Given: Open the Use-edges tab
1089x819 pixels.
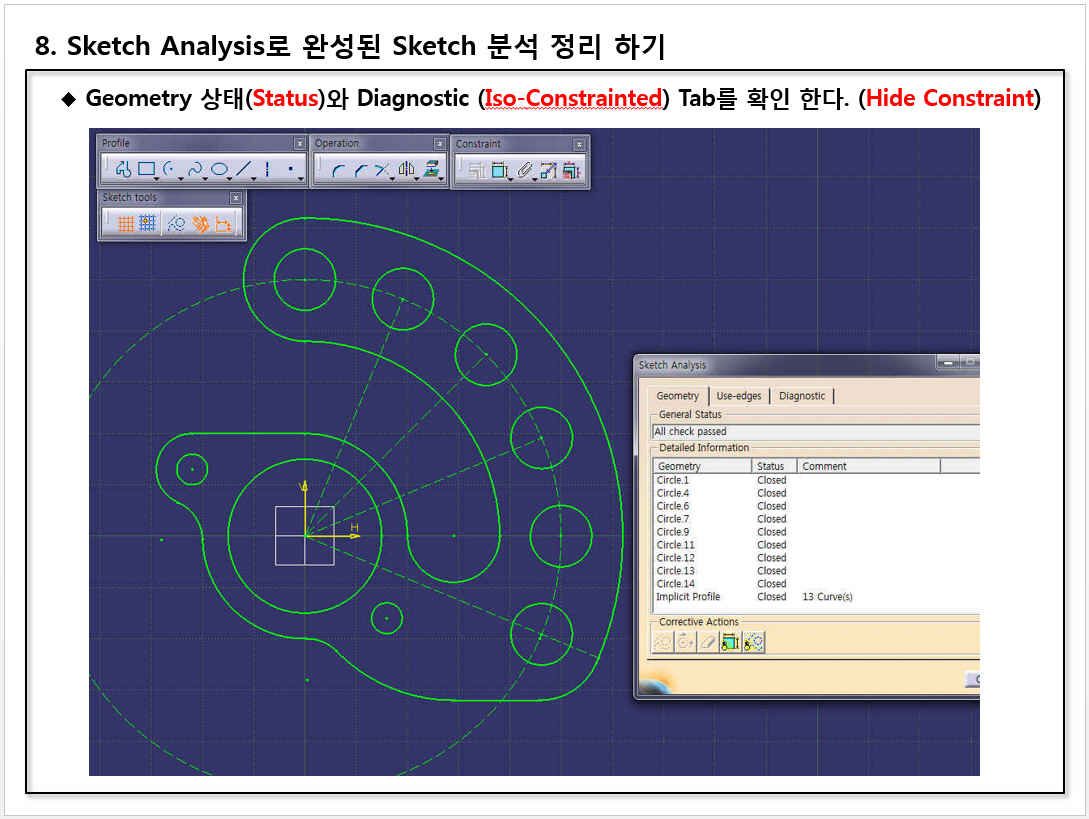Looking at the screenshot, I should coord(739,396).
